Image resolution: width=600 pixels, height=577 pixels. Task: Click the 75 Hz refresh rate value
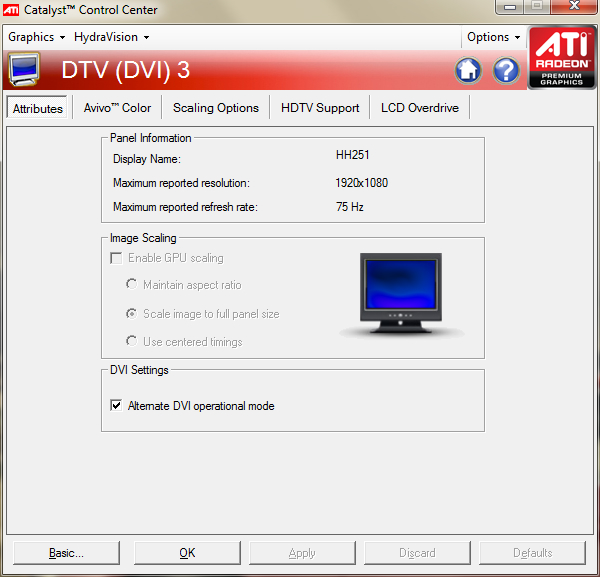click(349, 207)
